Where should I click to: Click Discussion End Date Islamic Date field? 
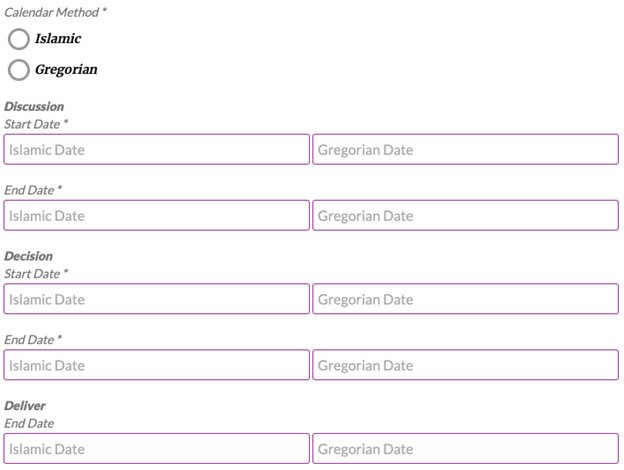(x=156, y=216)
